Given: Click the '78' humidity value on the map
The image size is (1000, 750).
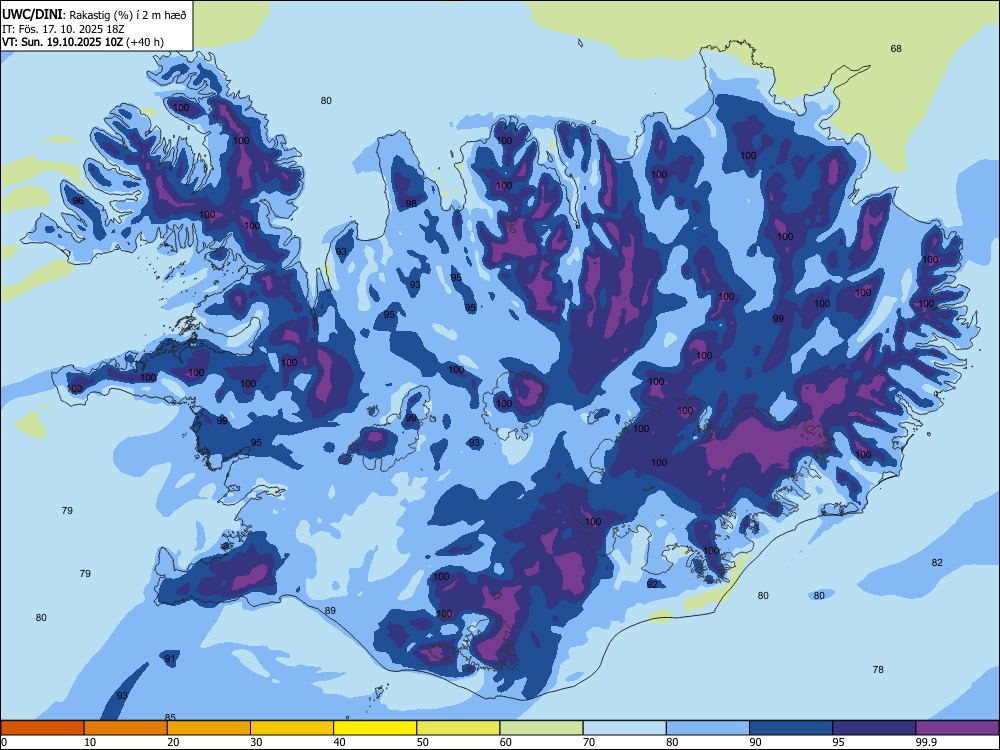Looking at the screenshot, I should pyautogui.click(x=878, y=669).
